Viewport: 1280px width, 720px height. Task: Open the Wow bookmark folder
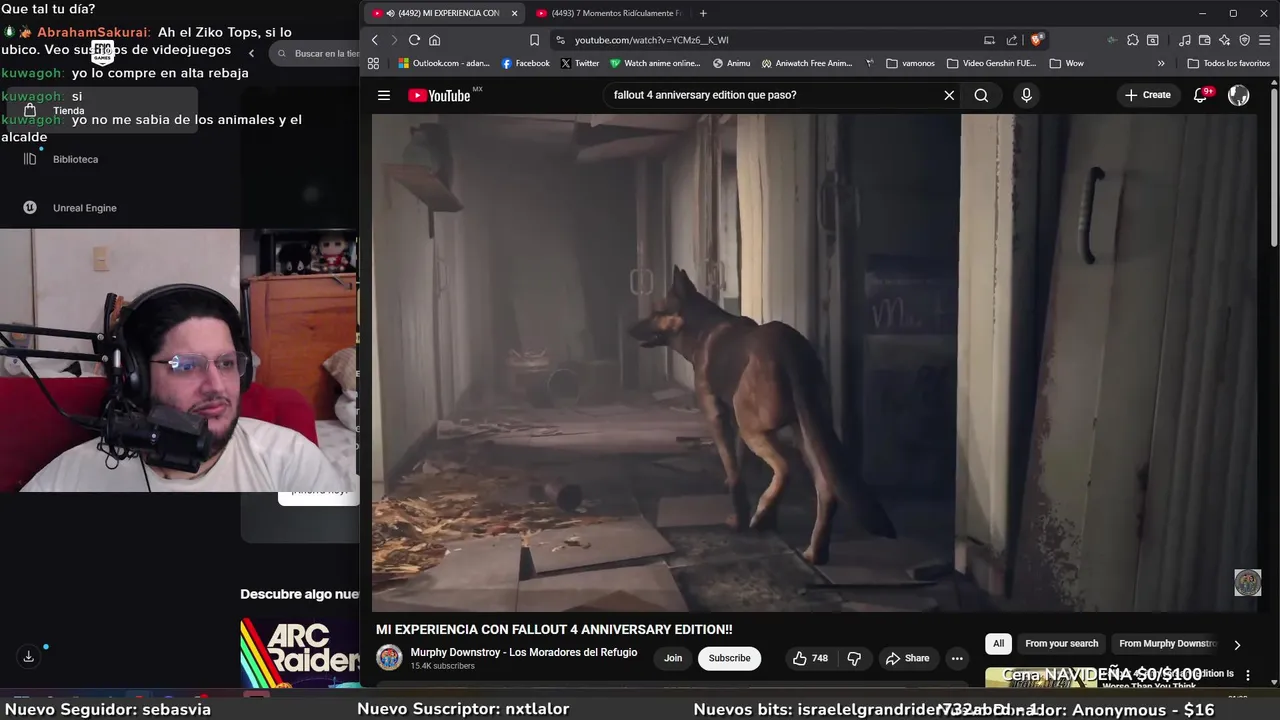1066,63
